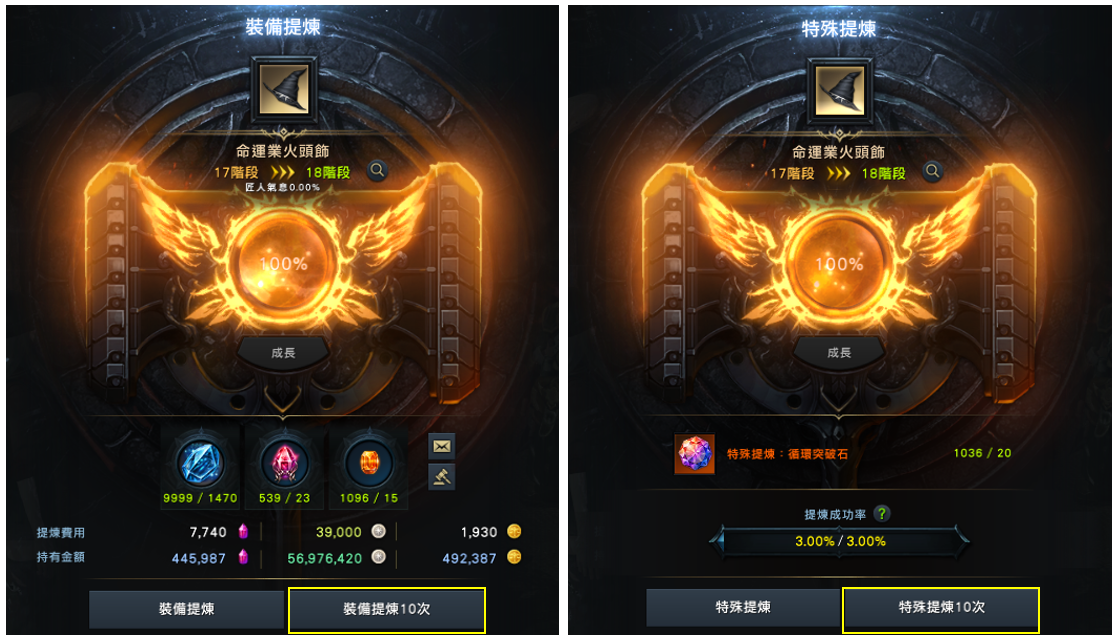Click the 裝備提煉10次 button
Viewport: 1120px width, 642px height.
[386, 609]
